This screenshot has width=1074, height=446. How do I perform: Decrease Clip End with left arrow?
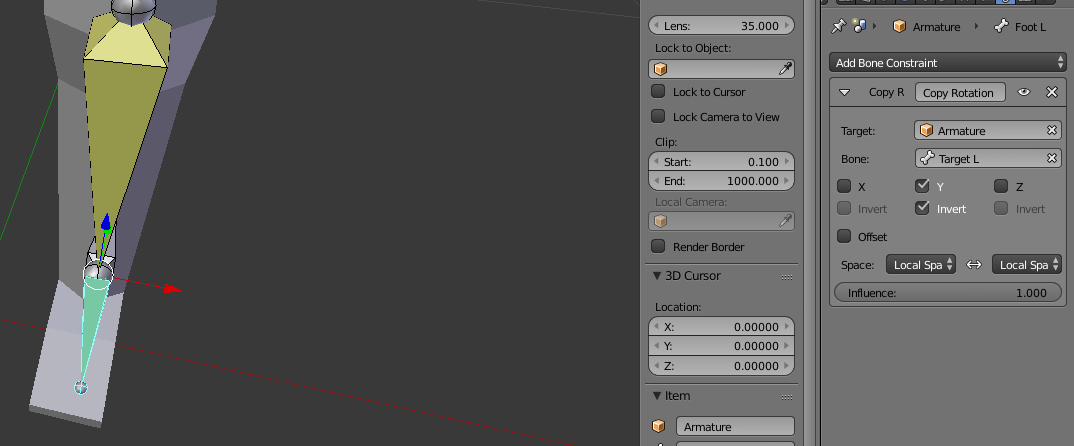[x=656, y=181]
